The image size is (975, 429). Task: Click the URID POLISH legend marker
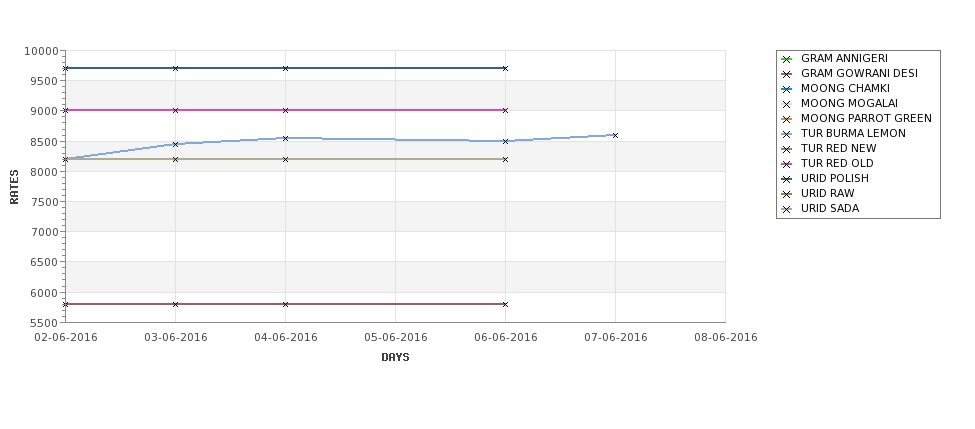787,178
